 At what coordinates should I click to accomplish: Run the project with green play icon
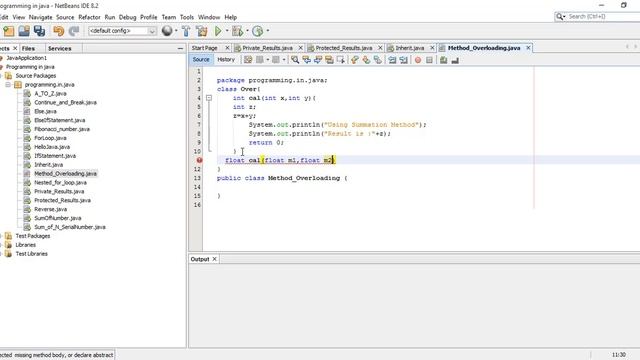pos(218,31)
